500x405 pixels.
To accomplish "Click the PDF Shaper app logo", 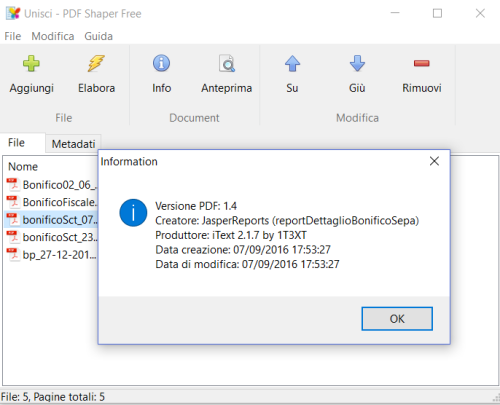I will click(13, 13).
